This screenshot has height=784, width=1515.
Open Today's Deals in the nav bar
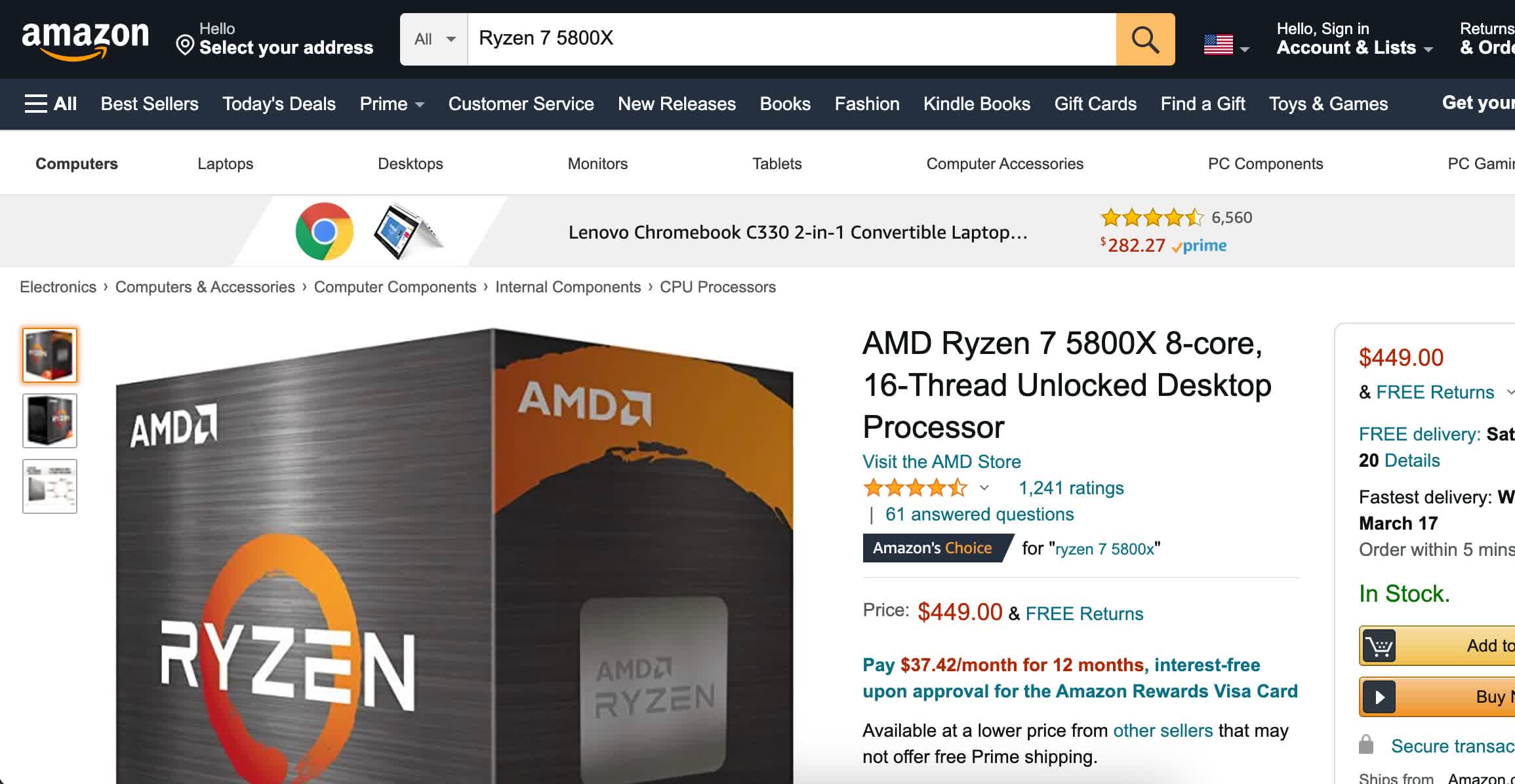tap(279, 104)
